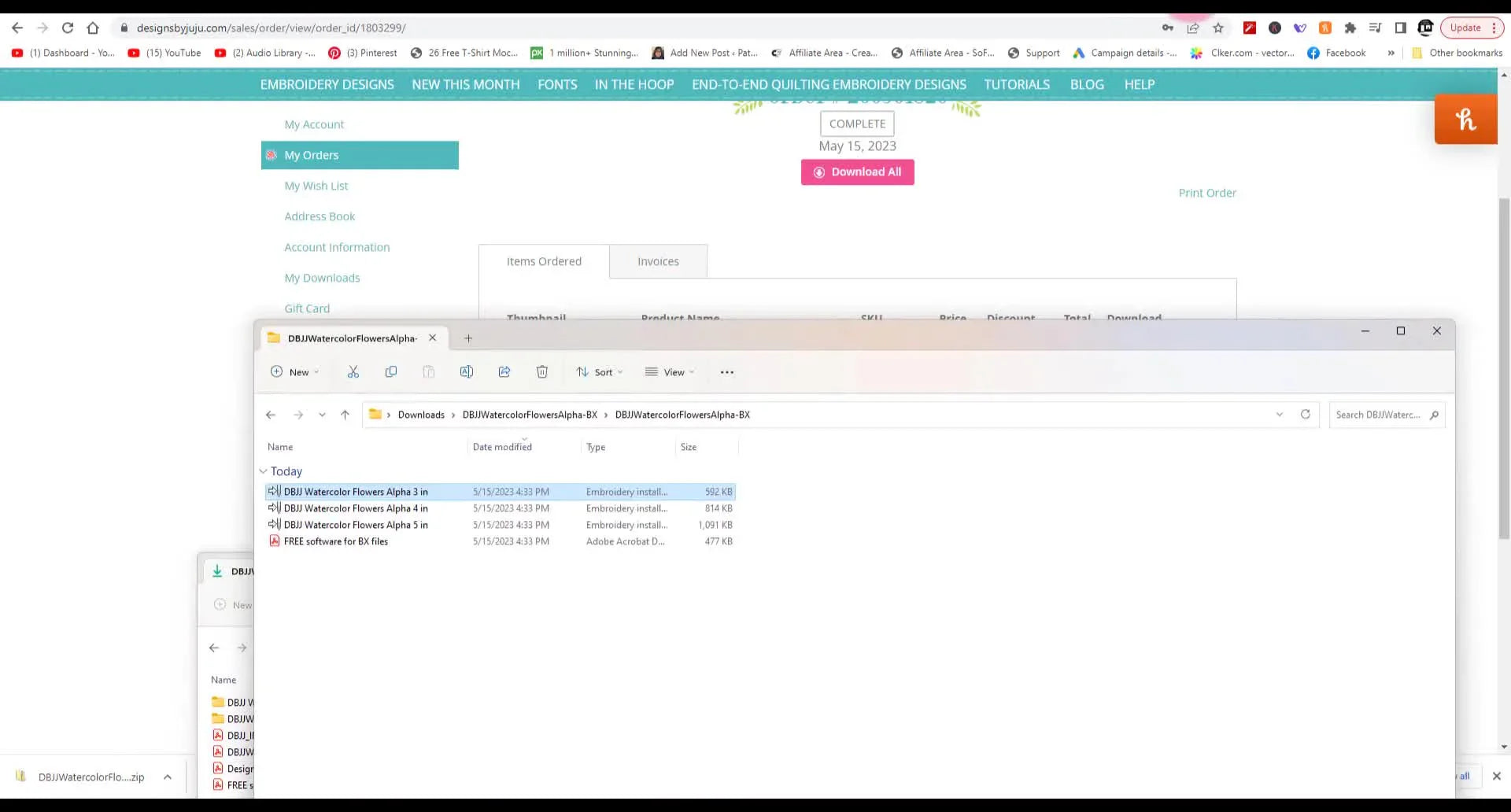Expand the address bar history dropdown
The height and width of the screenshot is (812, 1511).
point(1280,415)
